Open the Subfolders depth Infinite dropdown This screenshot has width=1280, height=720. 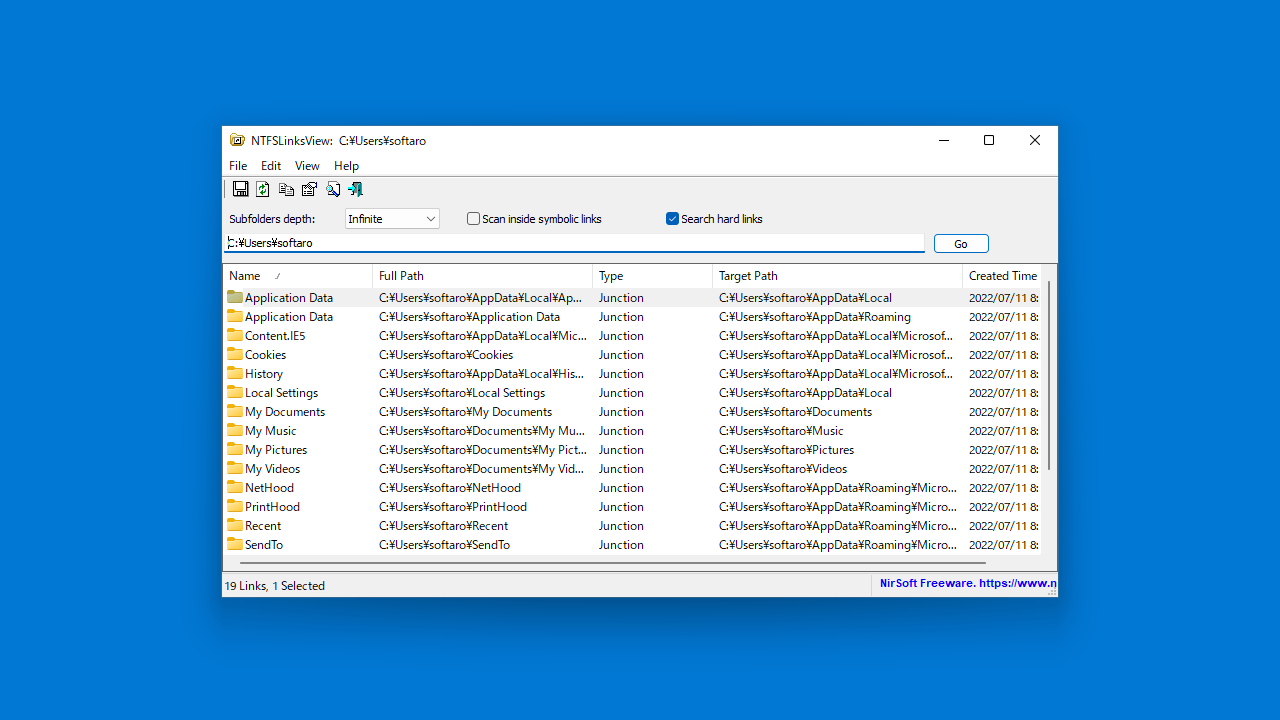click(x=392, y=219)
